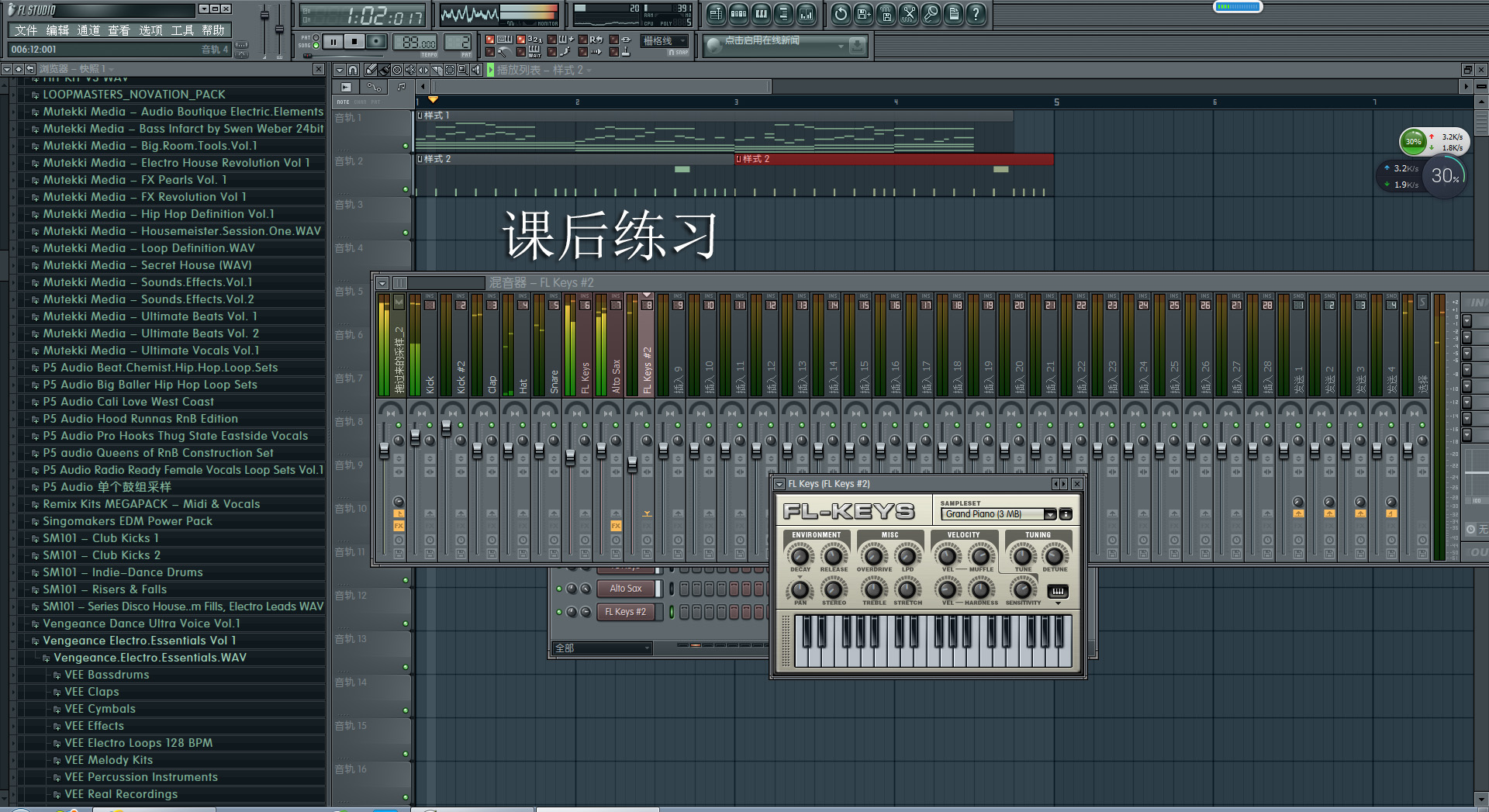Open the FL Keys window options menu arrow

click(x=779, y=484)
